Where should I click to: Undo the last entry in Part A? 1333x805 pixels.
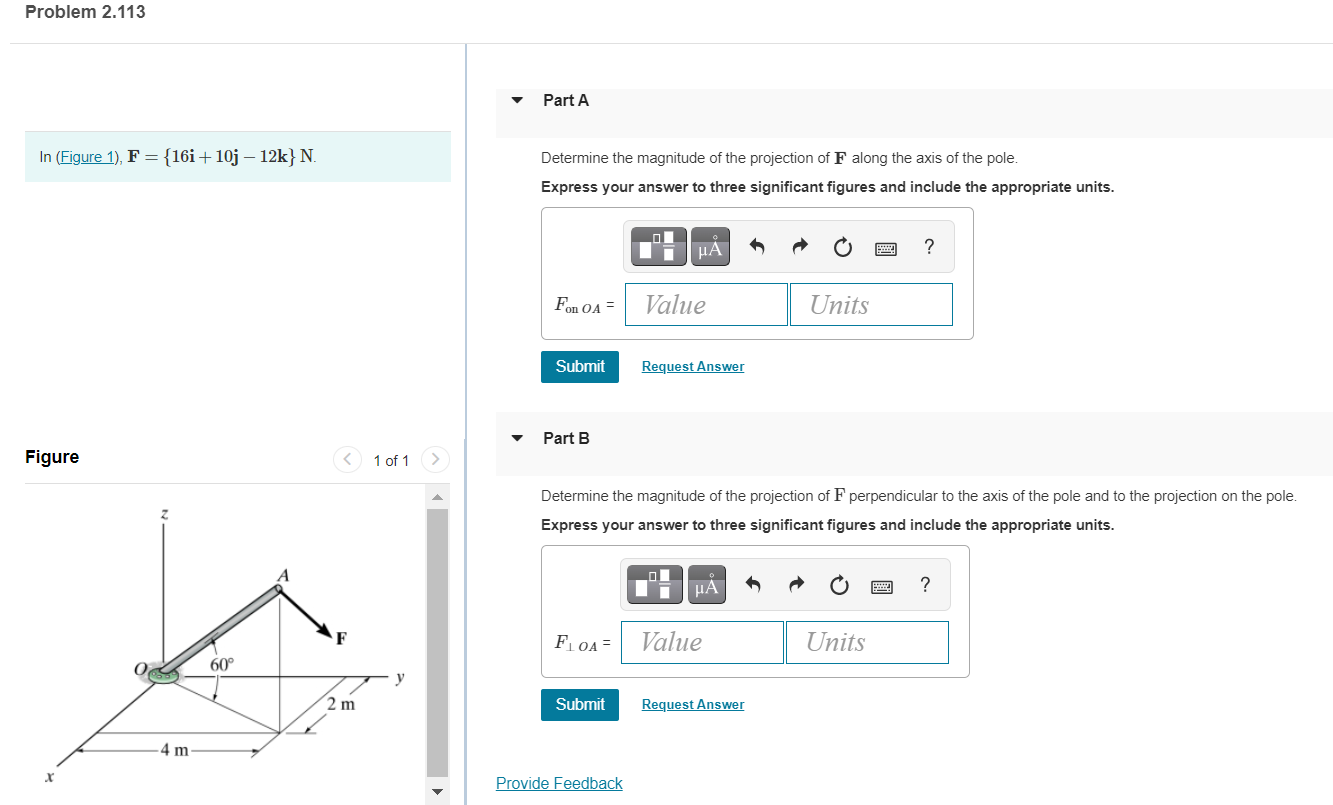[757, 247]
